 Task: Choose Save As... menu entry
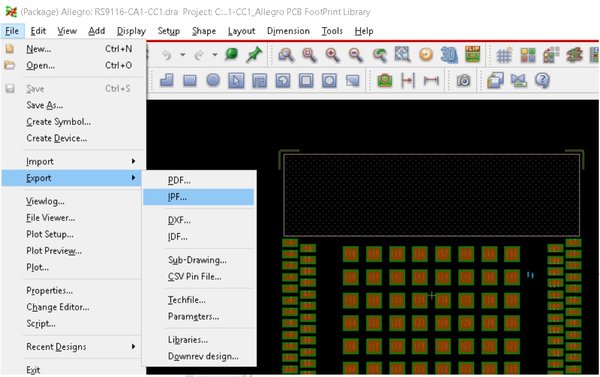(73, 105)
